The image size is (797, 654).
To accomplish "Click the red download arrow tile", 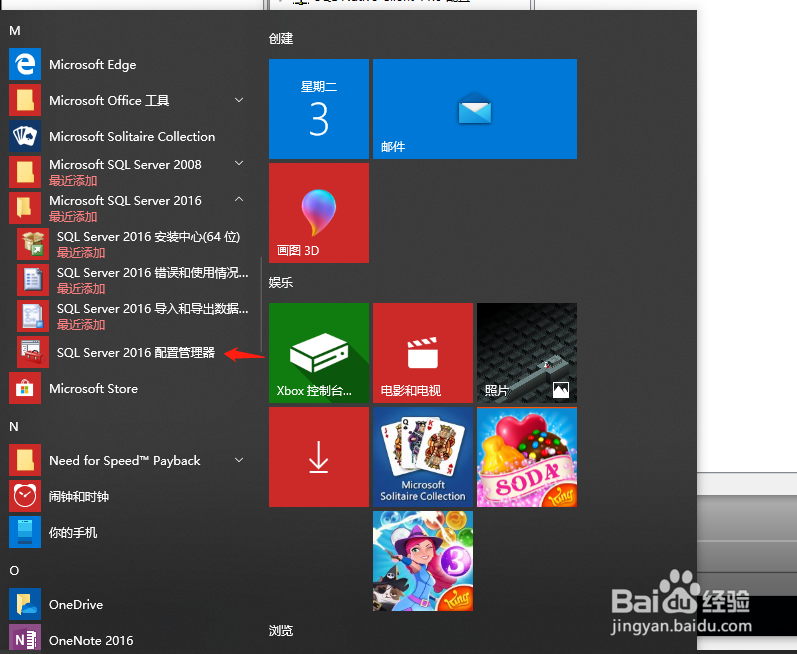I will (x=319, y=457).
